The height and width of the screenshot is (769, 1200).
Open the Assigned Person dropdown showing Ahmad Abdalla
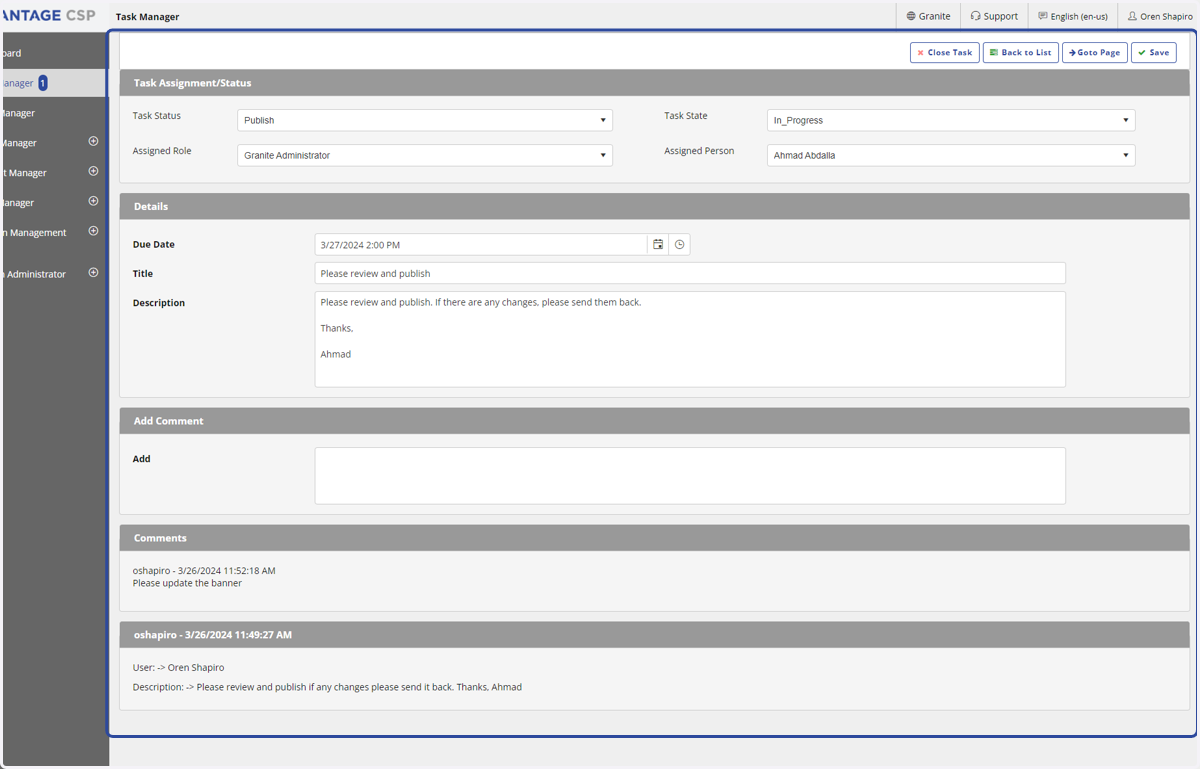pyautogui.click(x=951, y=155)
